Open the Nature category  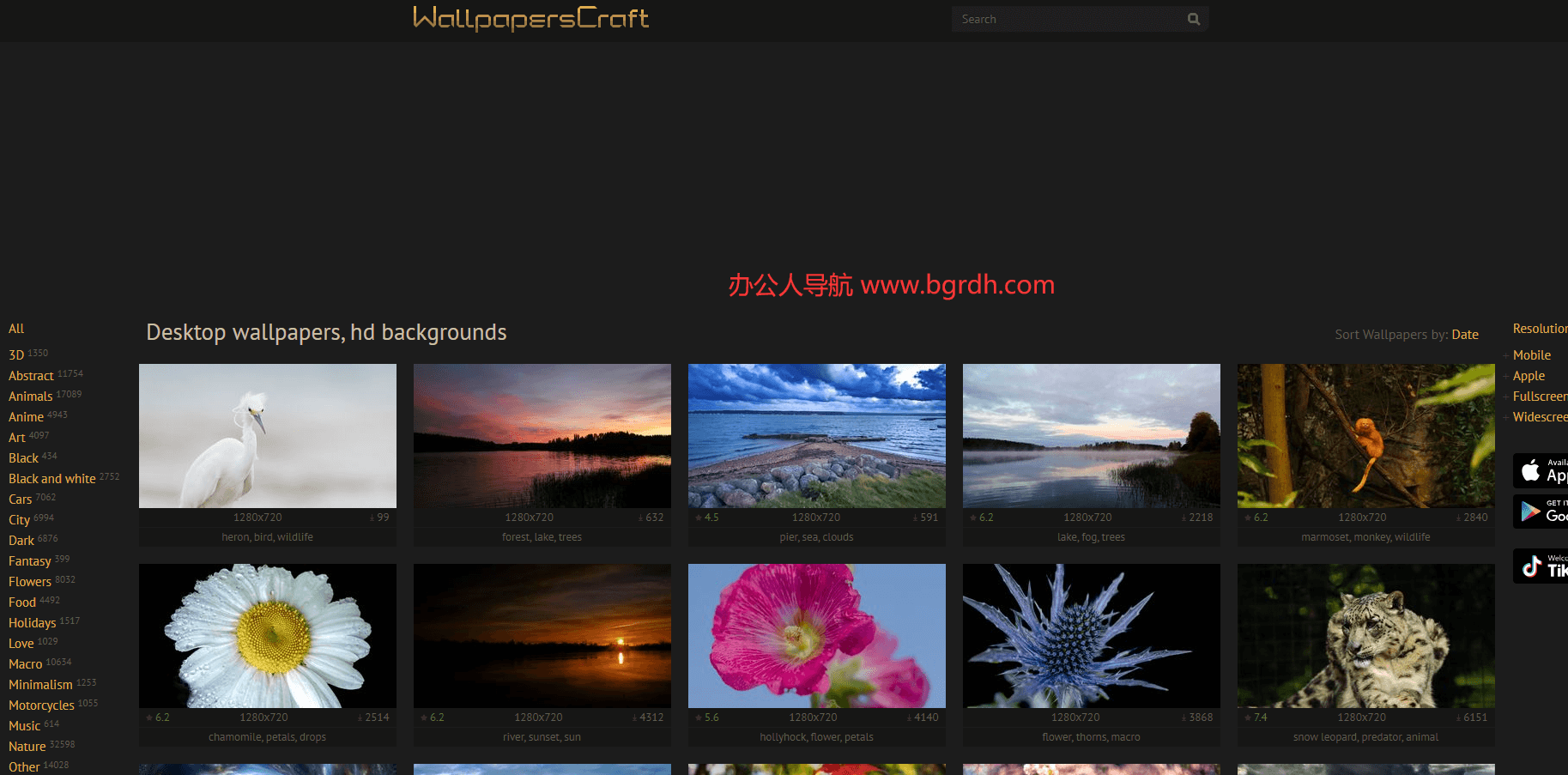[x=27, y=747]
